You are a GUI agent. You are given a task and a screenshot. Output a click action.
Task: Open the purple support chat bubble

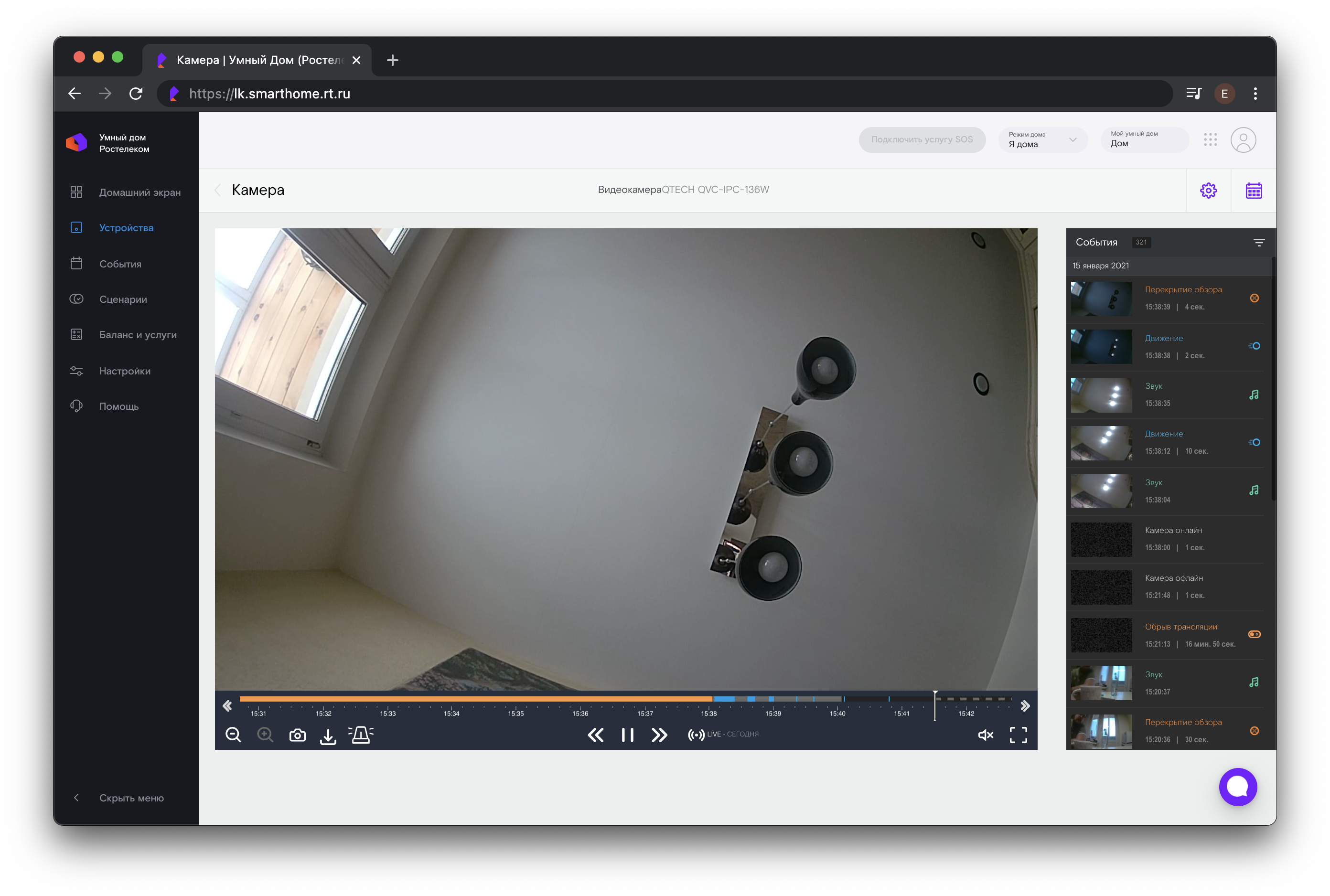tap(1237, 787)
